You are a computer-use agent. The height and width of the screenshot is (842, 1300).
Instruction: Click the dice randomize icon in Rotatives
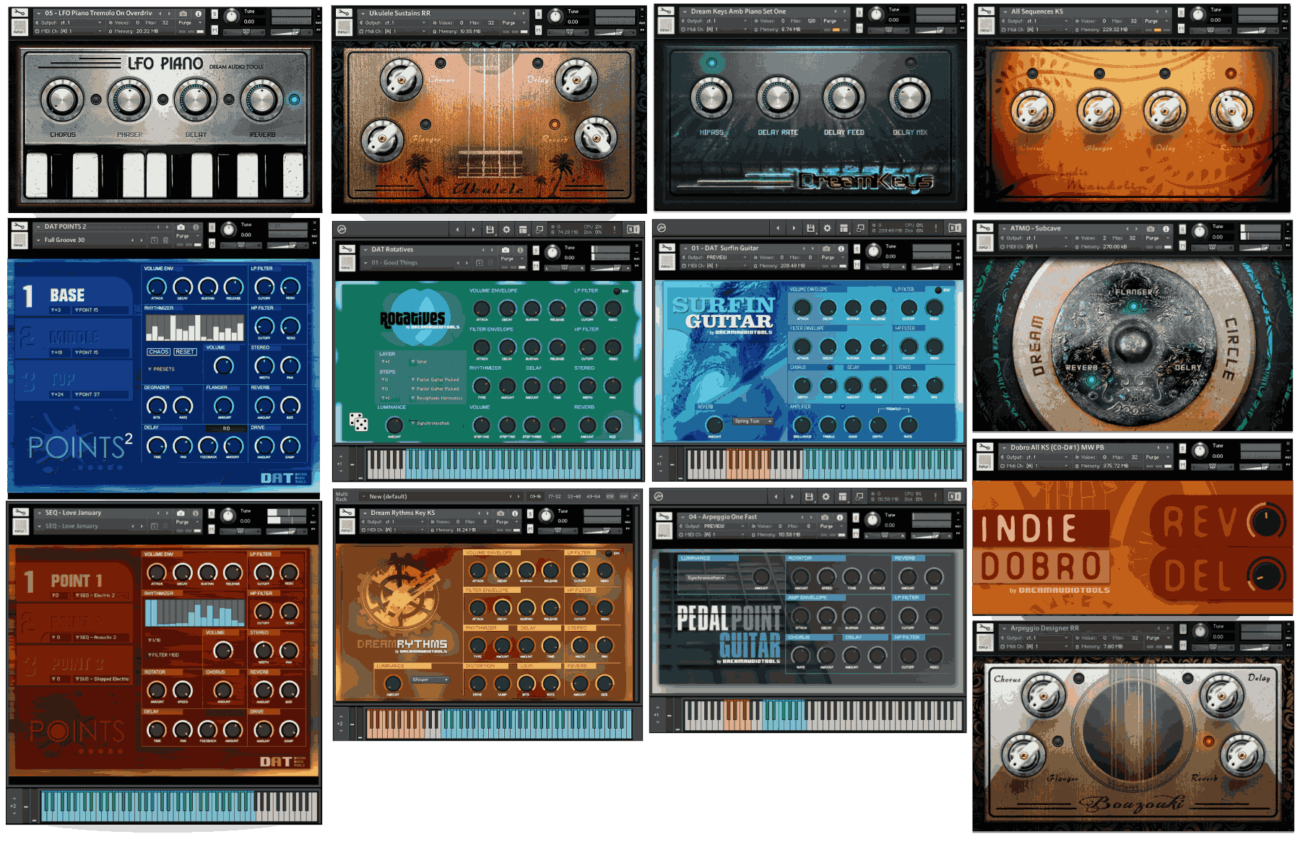357,421
